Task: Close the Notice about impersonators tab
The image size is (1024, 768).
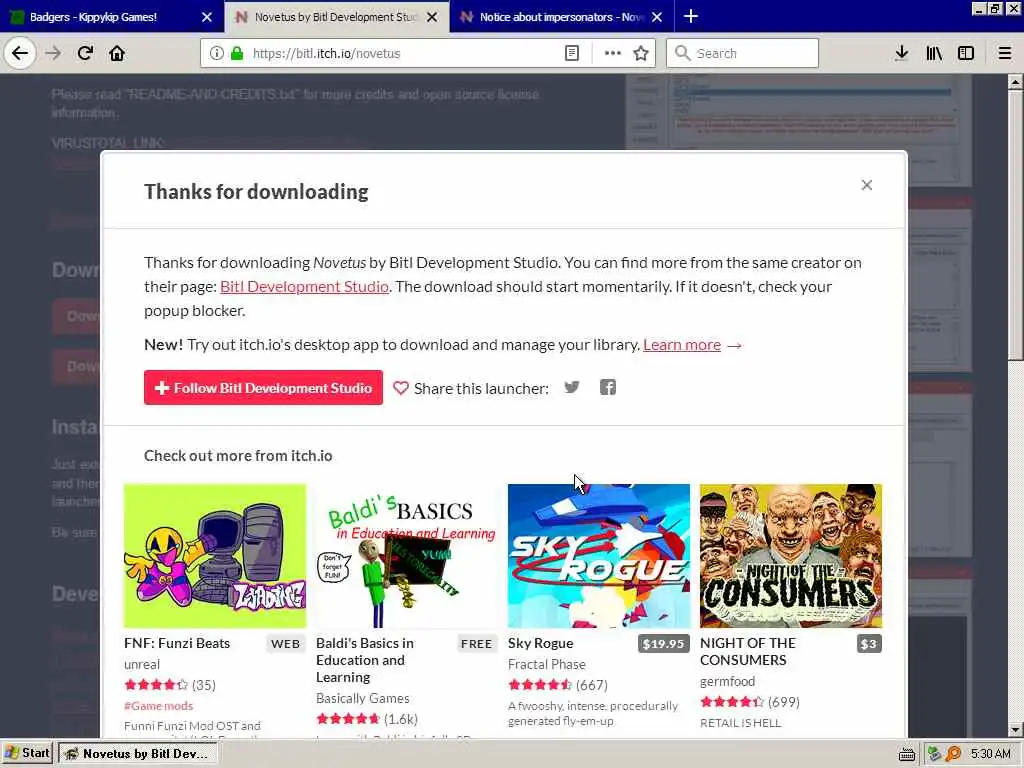Action: coord(657,17)
